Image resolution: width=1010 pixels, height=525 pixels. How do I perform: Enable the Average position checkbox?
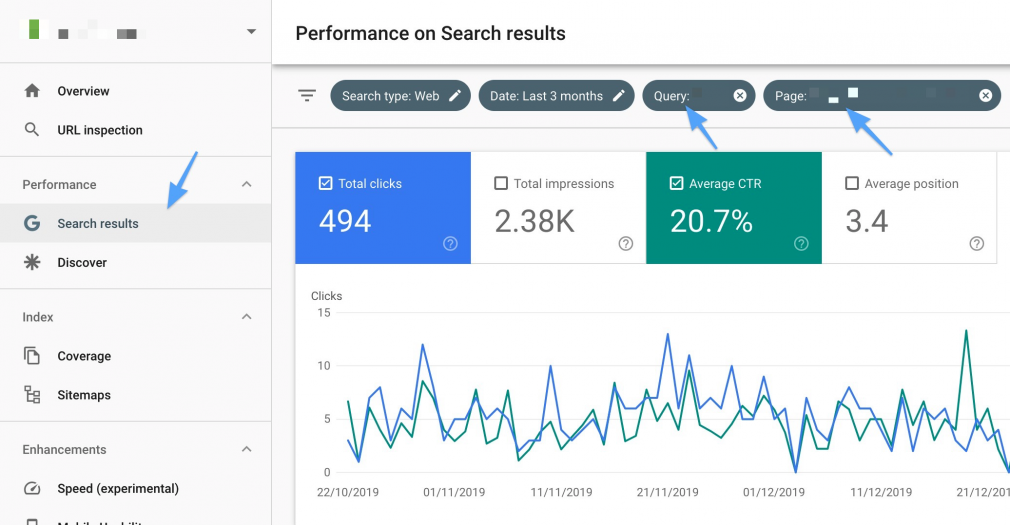[x=852, y=184]
